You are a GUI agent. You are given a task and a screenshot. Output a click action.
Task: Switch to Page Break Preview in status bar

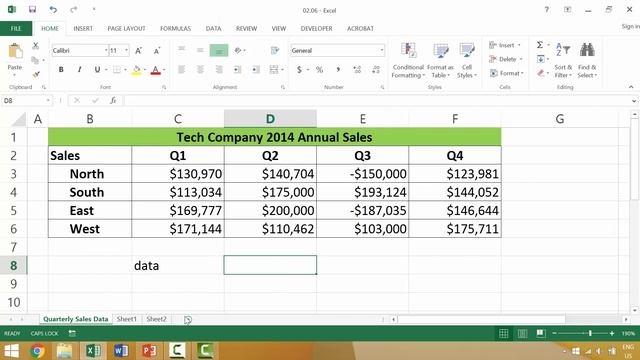coord(541,333)
